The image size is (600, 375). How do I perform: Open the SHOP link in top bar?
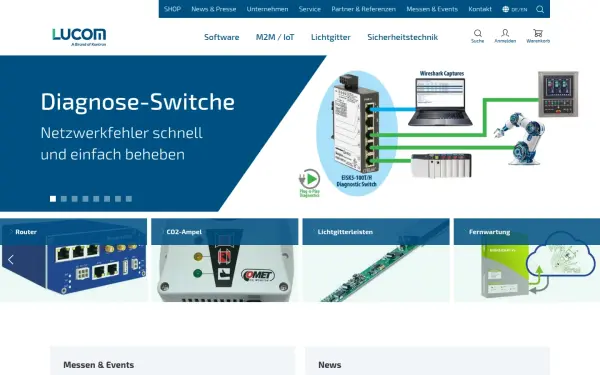coord(173,9)
